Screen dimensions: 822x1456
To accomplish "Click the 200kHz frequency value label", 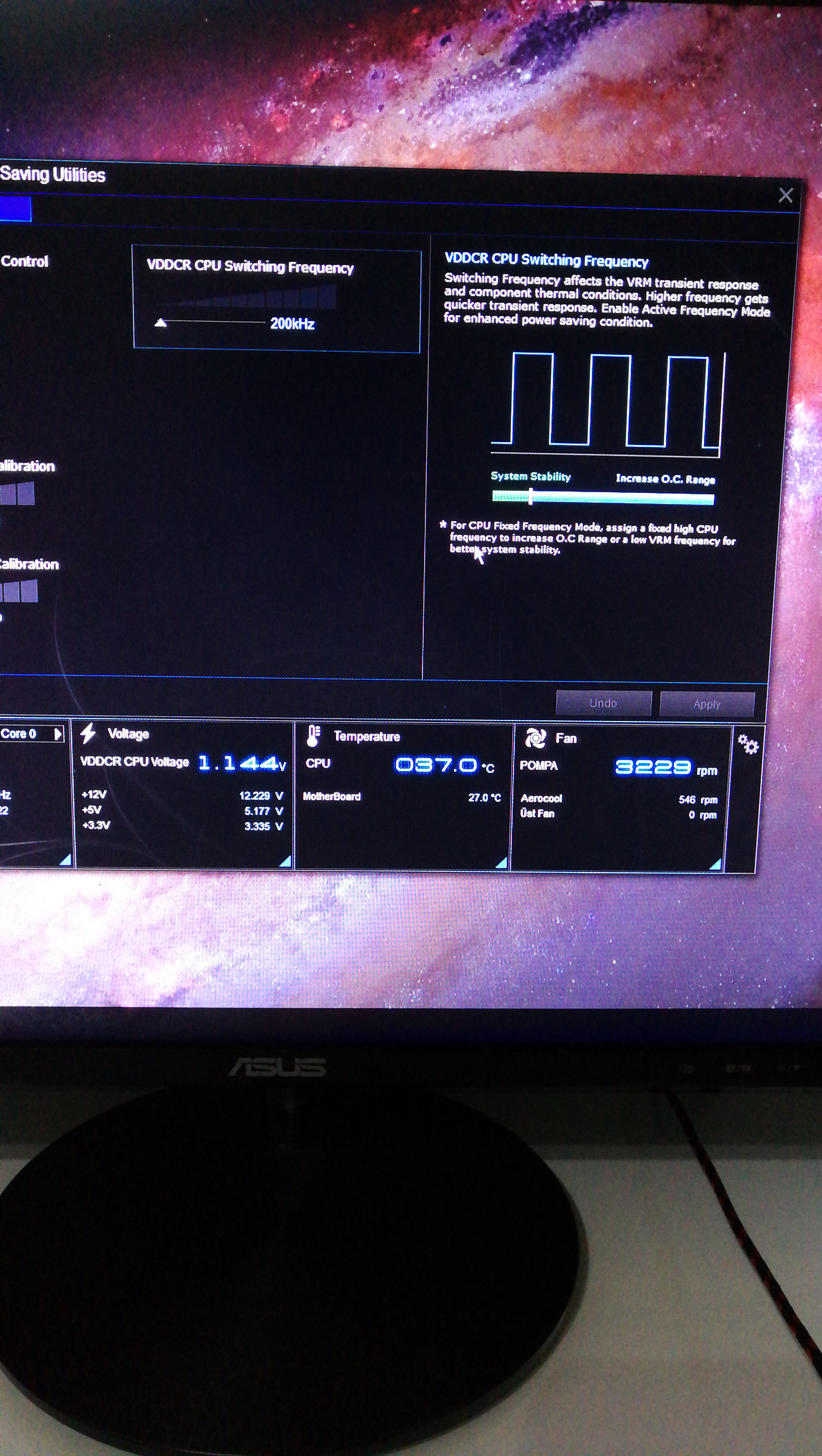I will click(292, 324).
